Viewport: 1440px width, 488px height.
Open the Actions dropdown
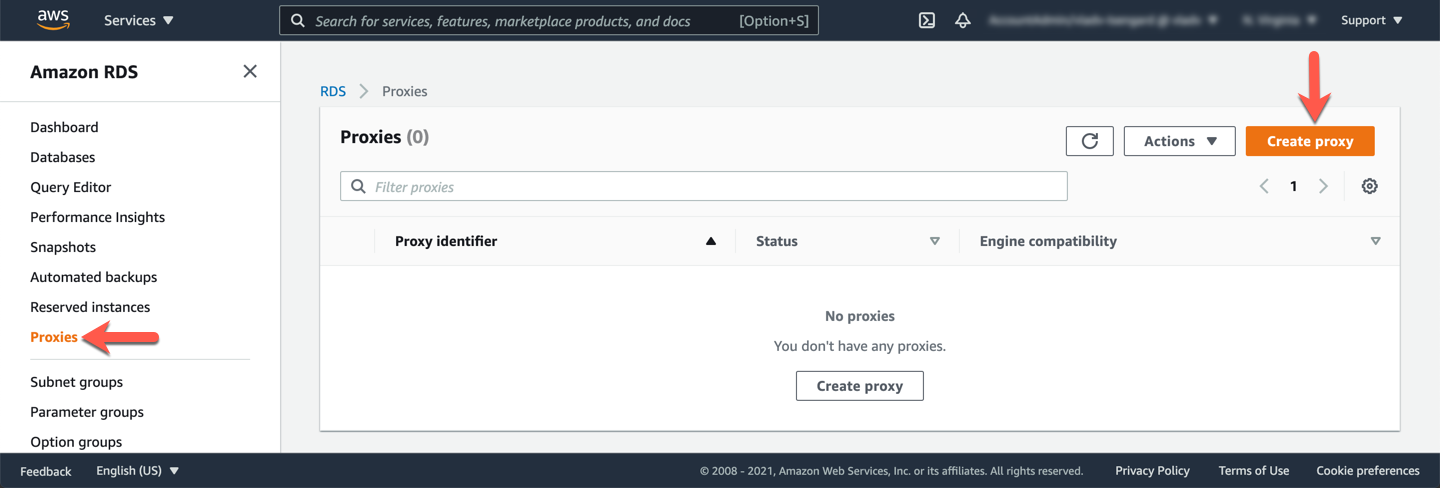[1179, 141]
